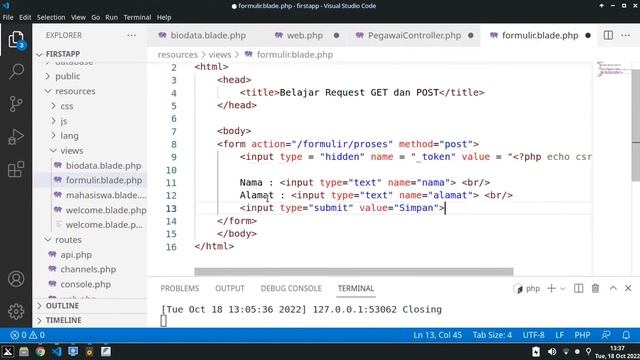Viewport: 640px width, 360px height.
Task: Switch to the DEBUG CONSOLE tab
Action: click(291, 289)
